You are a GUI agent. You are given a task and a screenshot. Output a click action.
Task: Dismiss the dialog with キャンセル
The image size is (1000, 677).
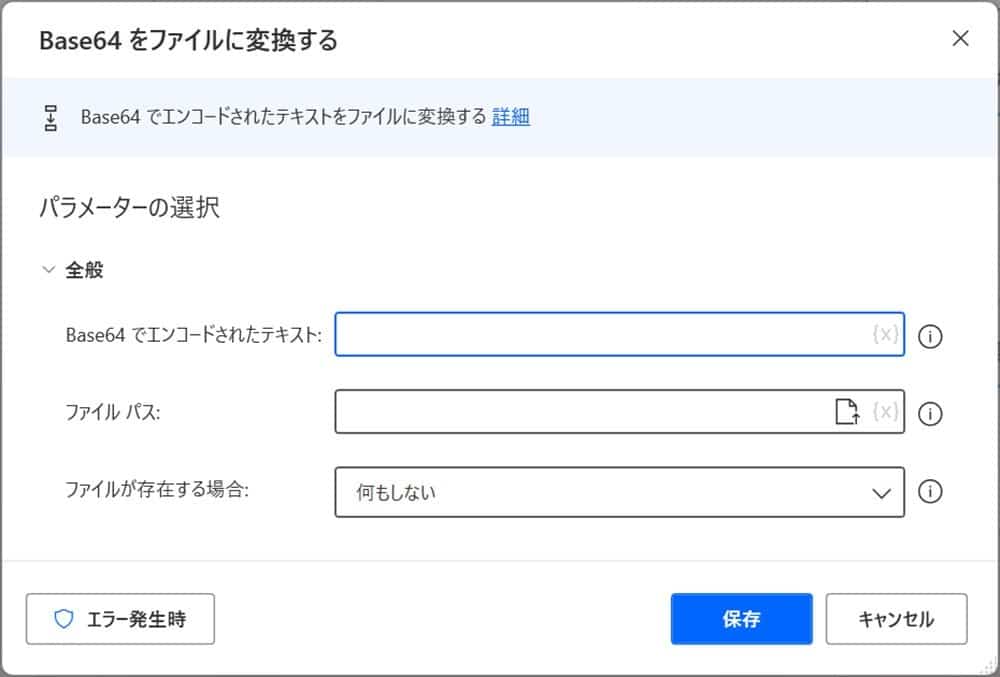tap(896, 619)
